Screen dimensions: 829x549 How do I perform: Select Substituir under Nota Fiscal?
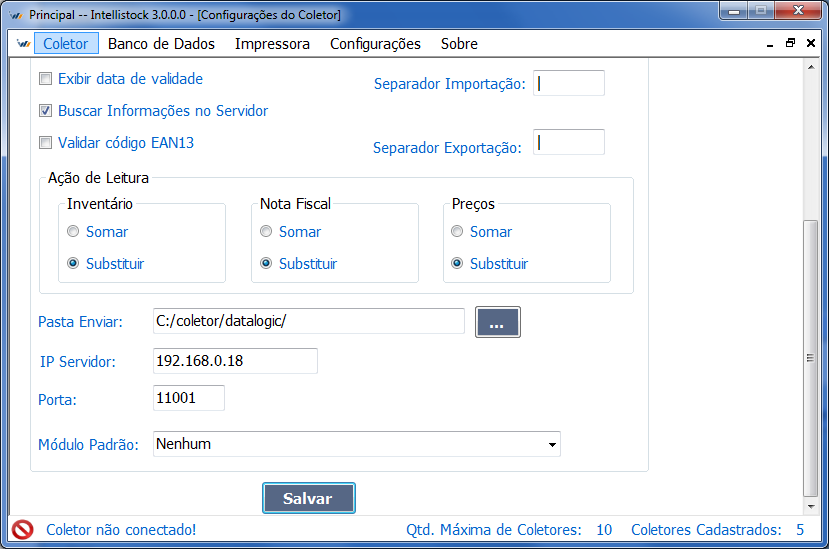(266, 263)
